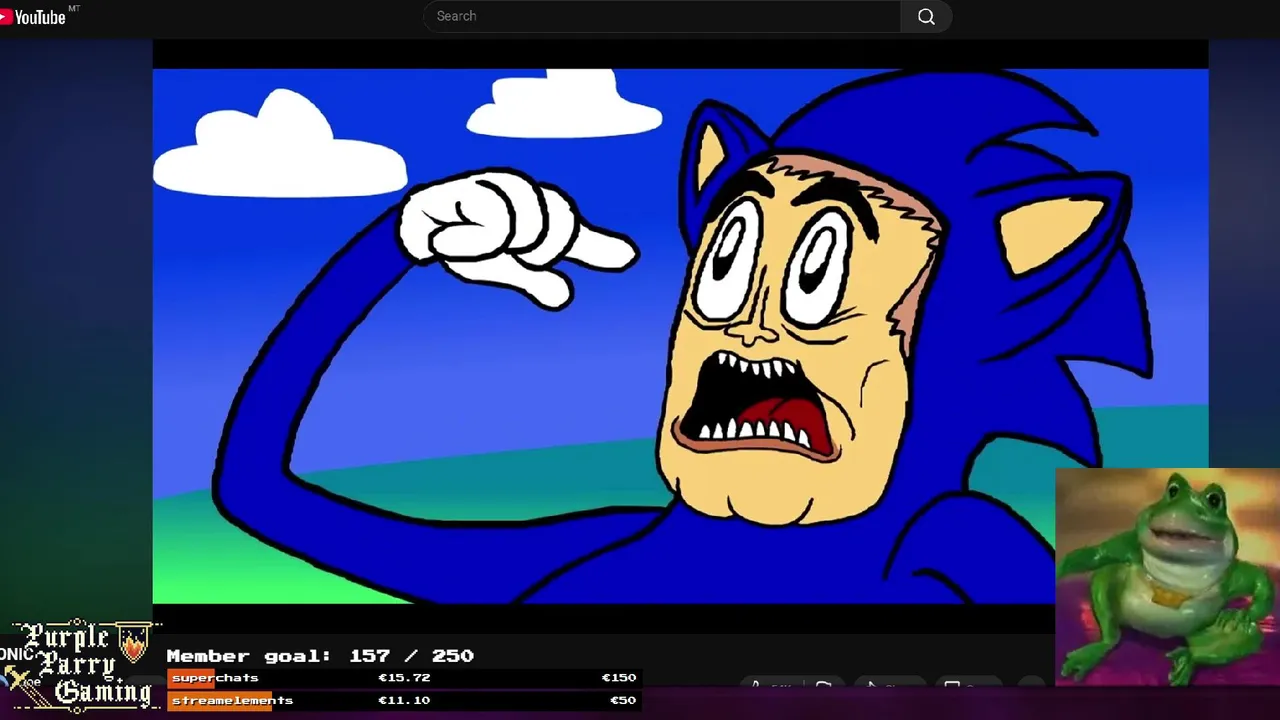Click the Purple Parry Gaming logo
This screenshot has height=720, width=1280.
click(82, 665)
